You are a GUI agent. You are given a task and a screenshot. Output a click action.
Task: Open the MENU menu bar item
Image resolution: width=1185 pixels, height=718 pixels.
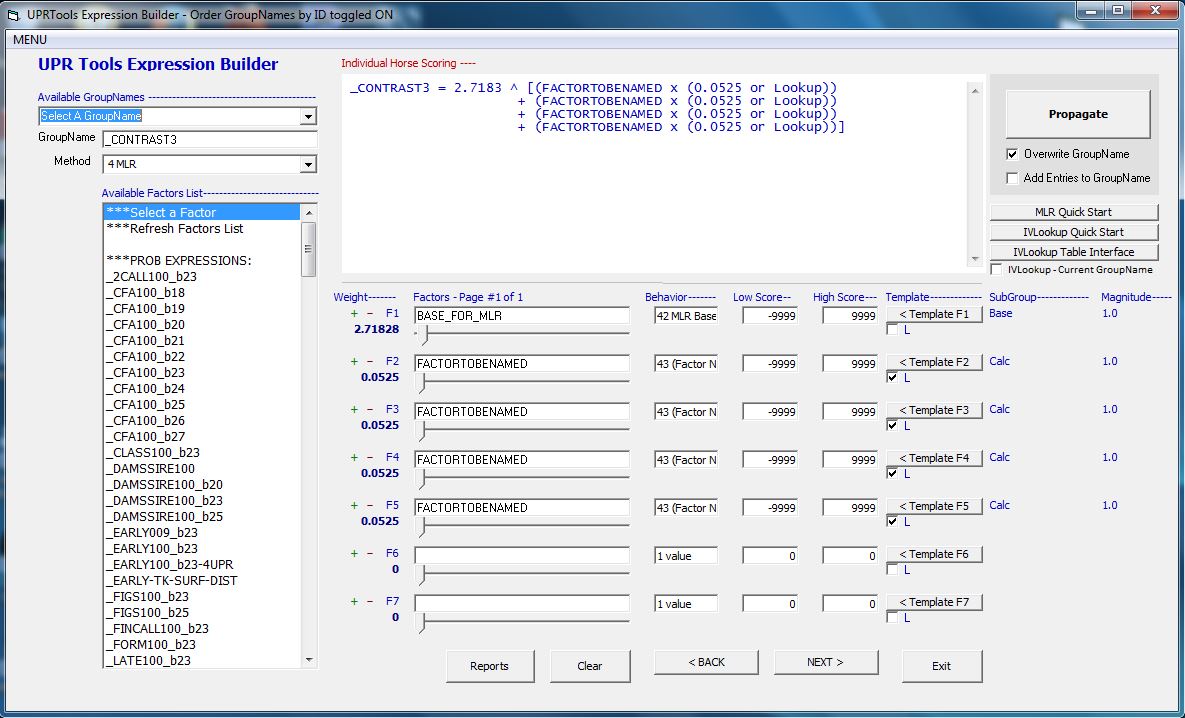(x=30, y=40)
